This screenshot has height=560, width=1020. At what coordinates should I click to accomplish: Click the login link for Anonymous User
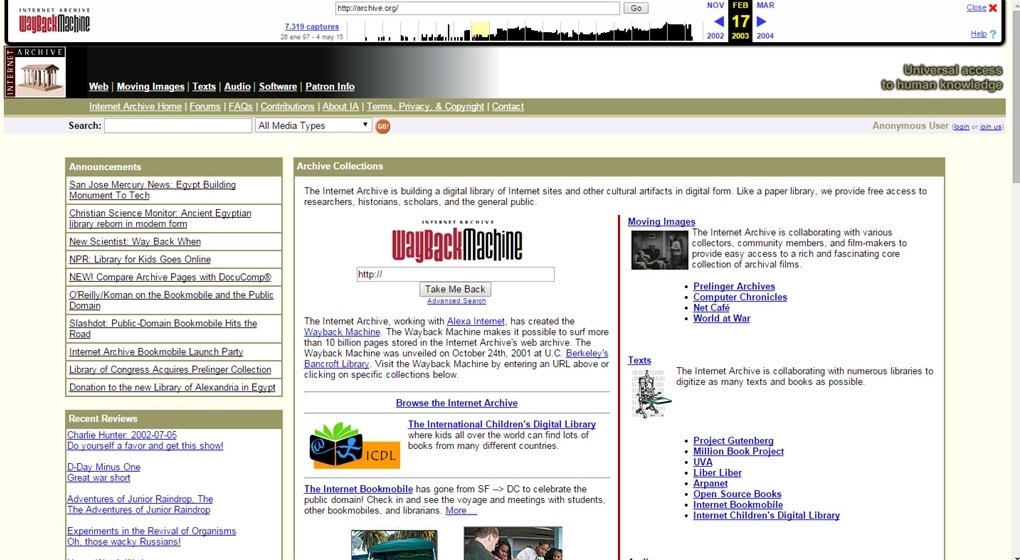coord(961,127)
